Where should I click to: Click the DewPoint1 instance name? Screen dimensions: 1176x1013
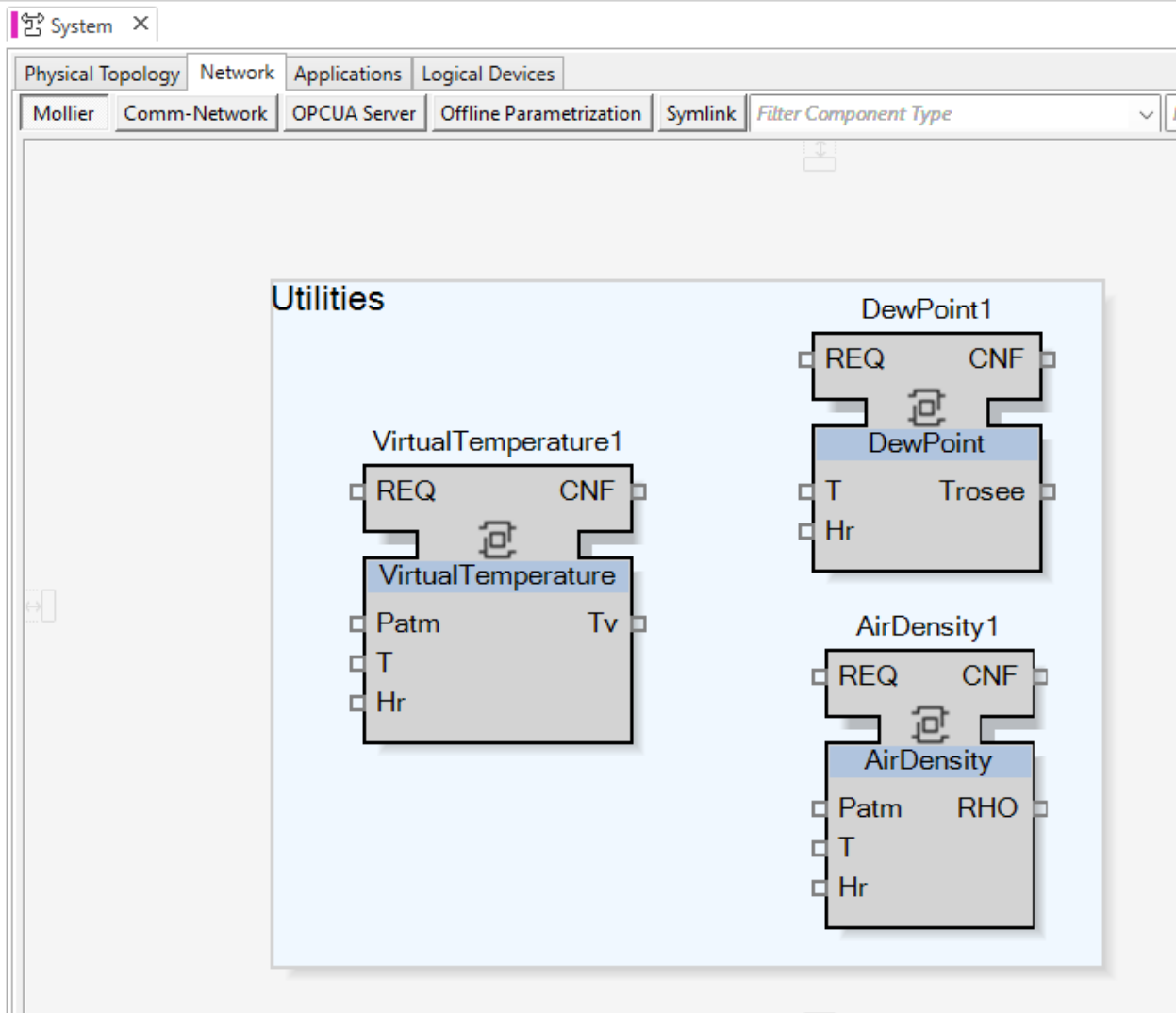926,309
